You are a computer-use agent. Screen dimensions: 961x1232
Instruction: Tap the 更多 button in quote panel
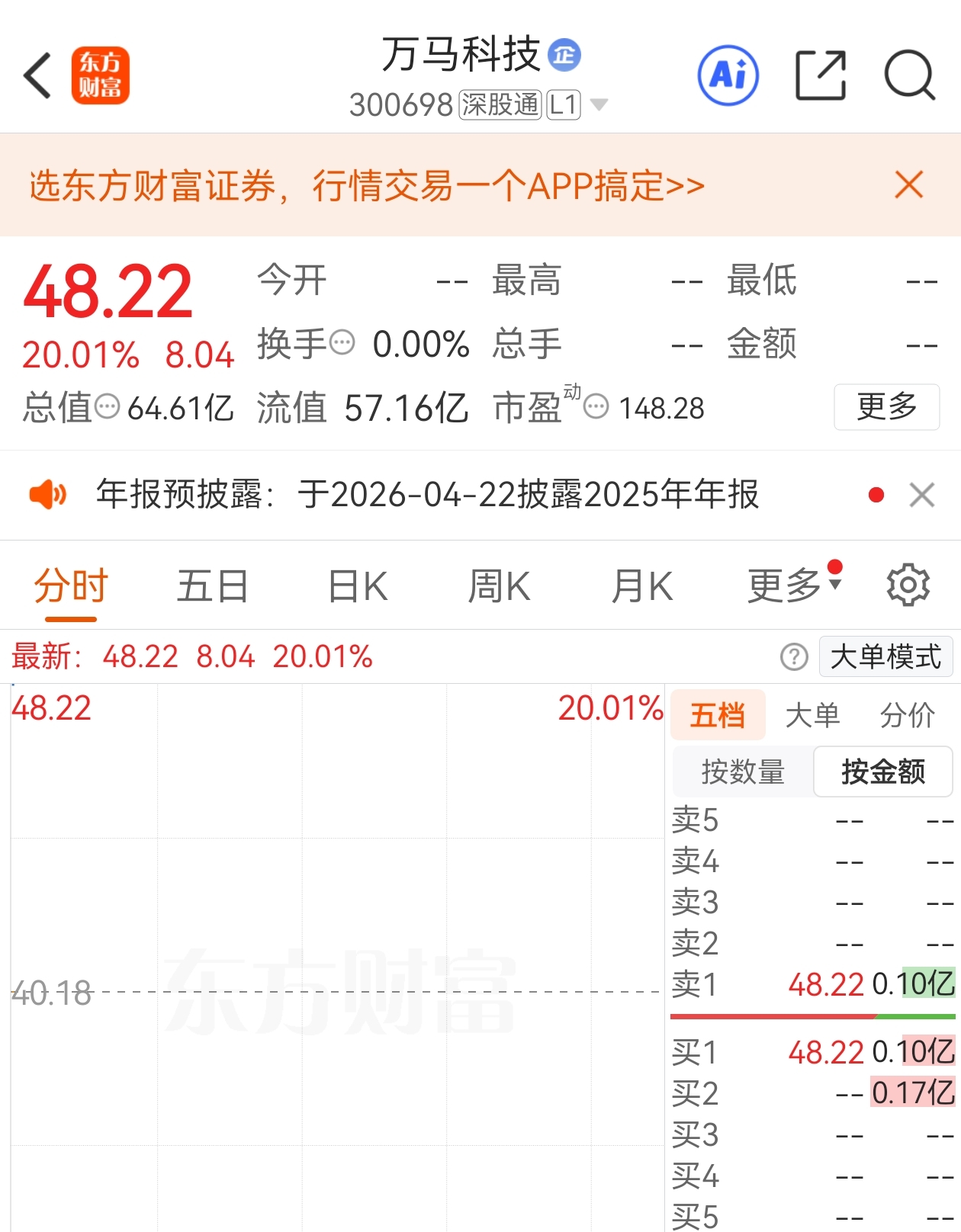coord(886,406)
